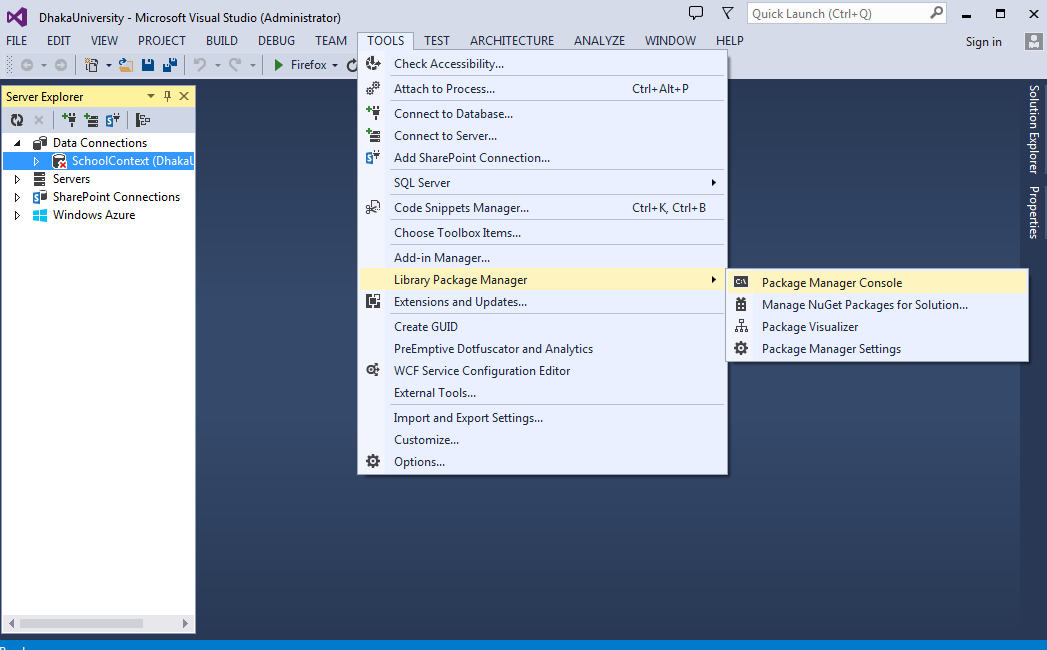
Task: Expand the Windows Azure node
Action: [18, 215]
